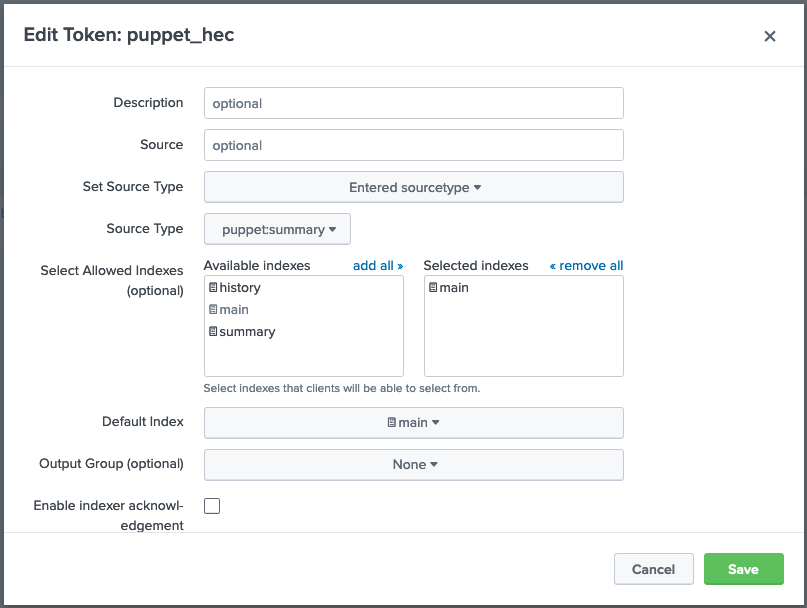
Task: Enable indexer acknowledgement
Action: (x=211, y=505)
